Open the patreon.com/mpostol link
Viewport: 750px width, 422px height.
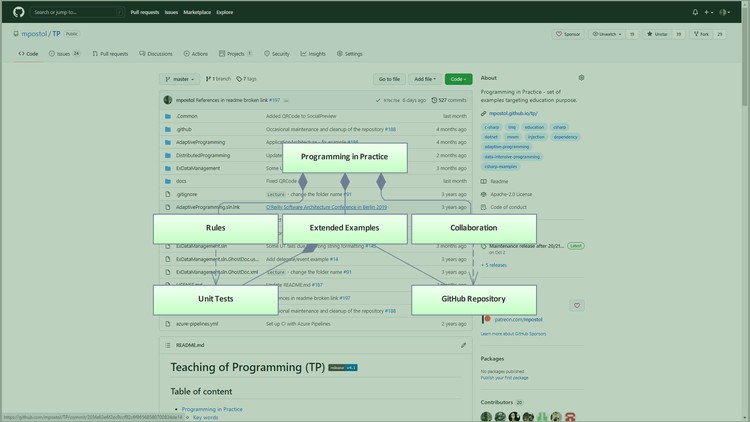point(518,319)
